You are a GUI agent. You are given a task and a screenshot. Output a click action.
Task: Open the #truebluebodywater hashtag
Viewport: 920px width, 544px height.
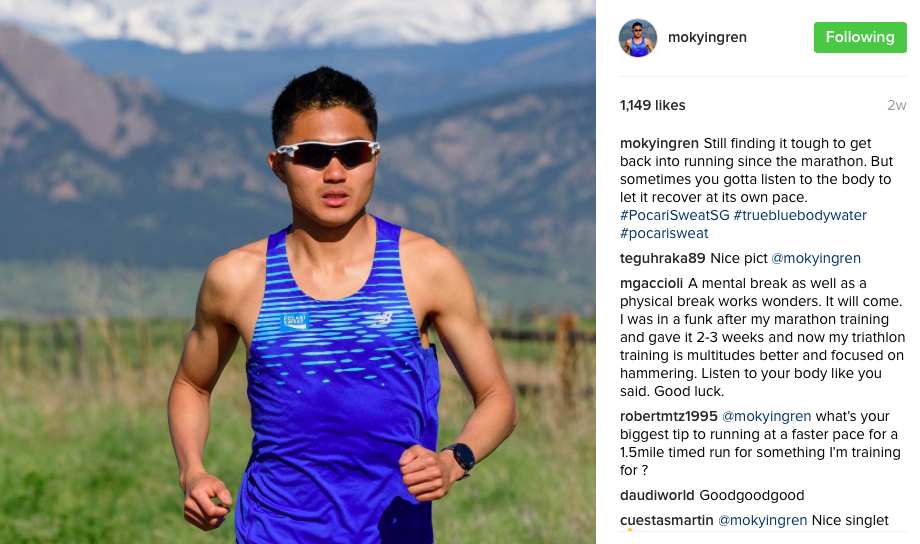click(x=800, y=215)
